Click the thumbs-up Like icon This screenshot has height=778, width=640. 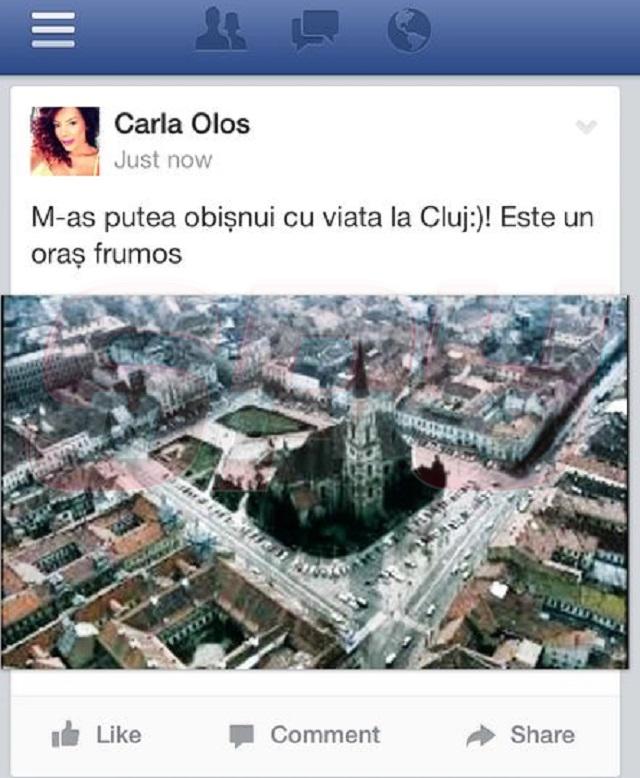click(x=65, y=734)
